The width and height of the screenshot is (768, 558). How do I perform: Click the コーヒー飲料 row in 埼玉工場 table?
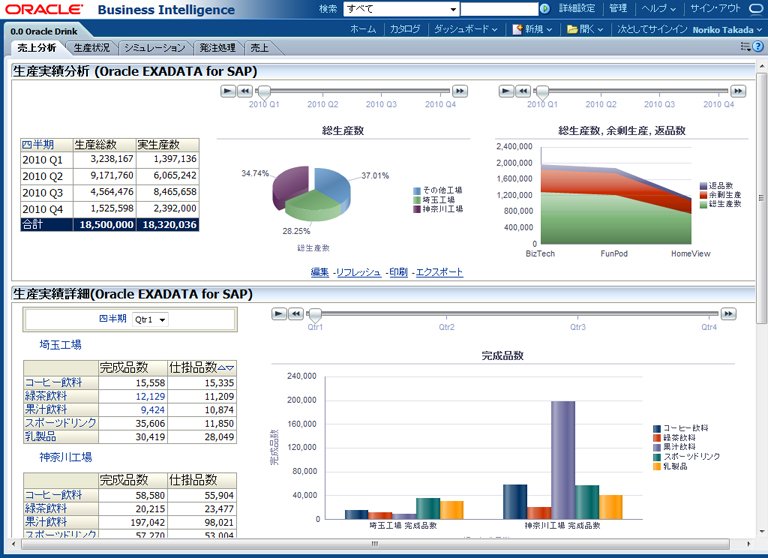click(x=130, y=383)
